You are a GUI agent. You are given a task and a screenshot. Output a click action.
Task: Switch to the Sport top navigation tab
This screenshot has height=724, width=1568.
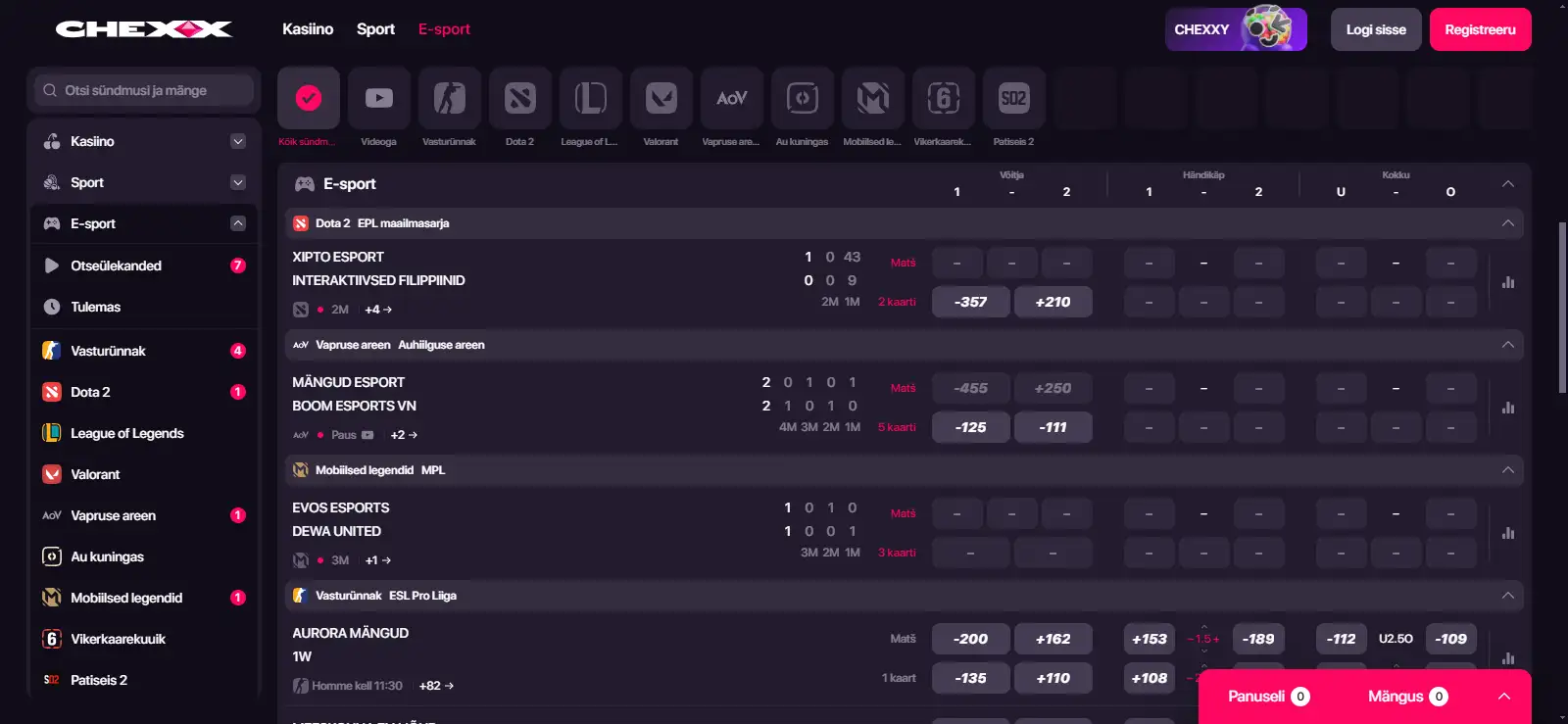click(375, 29)
